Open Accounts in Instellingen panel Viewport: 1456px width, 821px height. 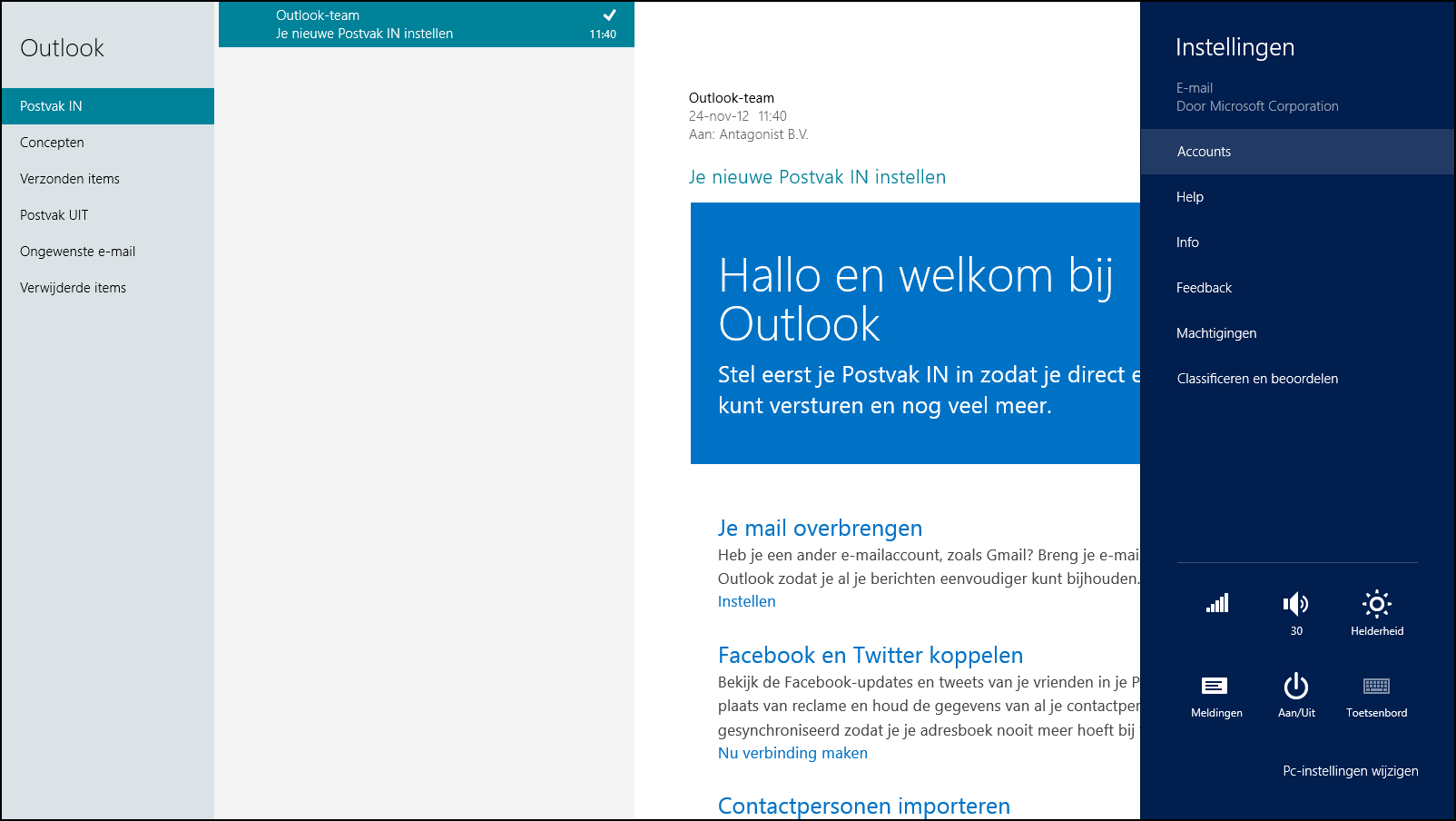(x=1298, y=152)
